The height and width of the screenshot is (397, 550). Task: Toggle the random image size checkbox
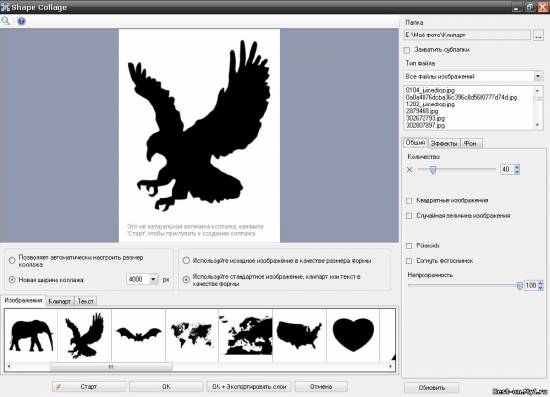(x=409, y=216)
